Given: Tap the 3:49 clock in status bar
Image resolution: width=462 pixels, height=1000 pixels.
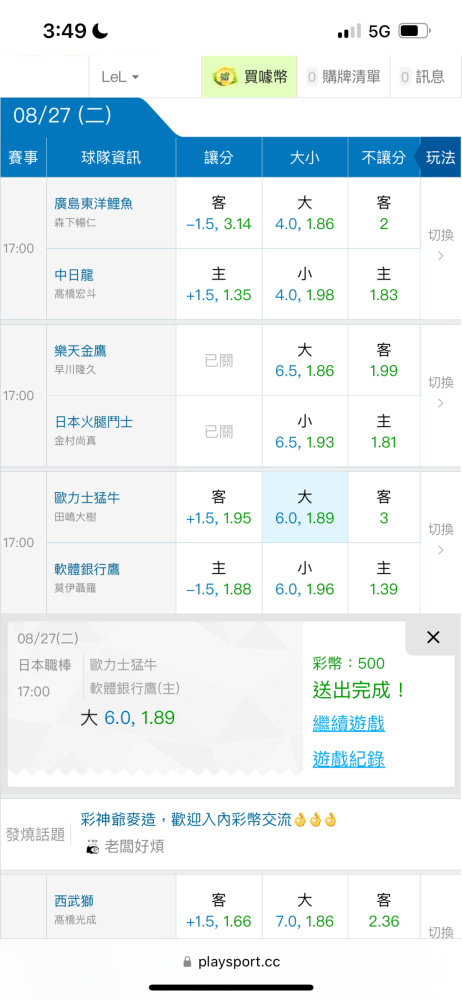Looking at the screenshot, I should [64, 31].
